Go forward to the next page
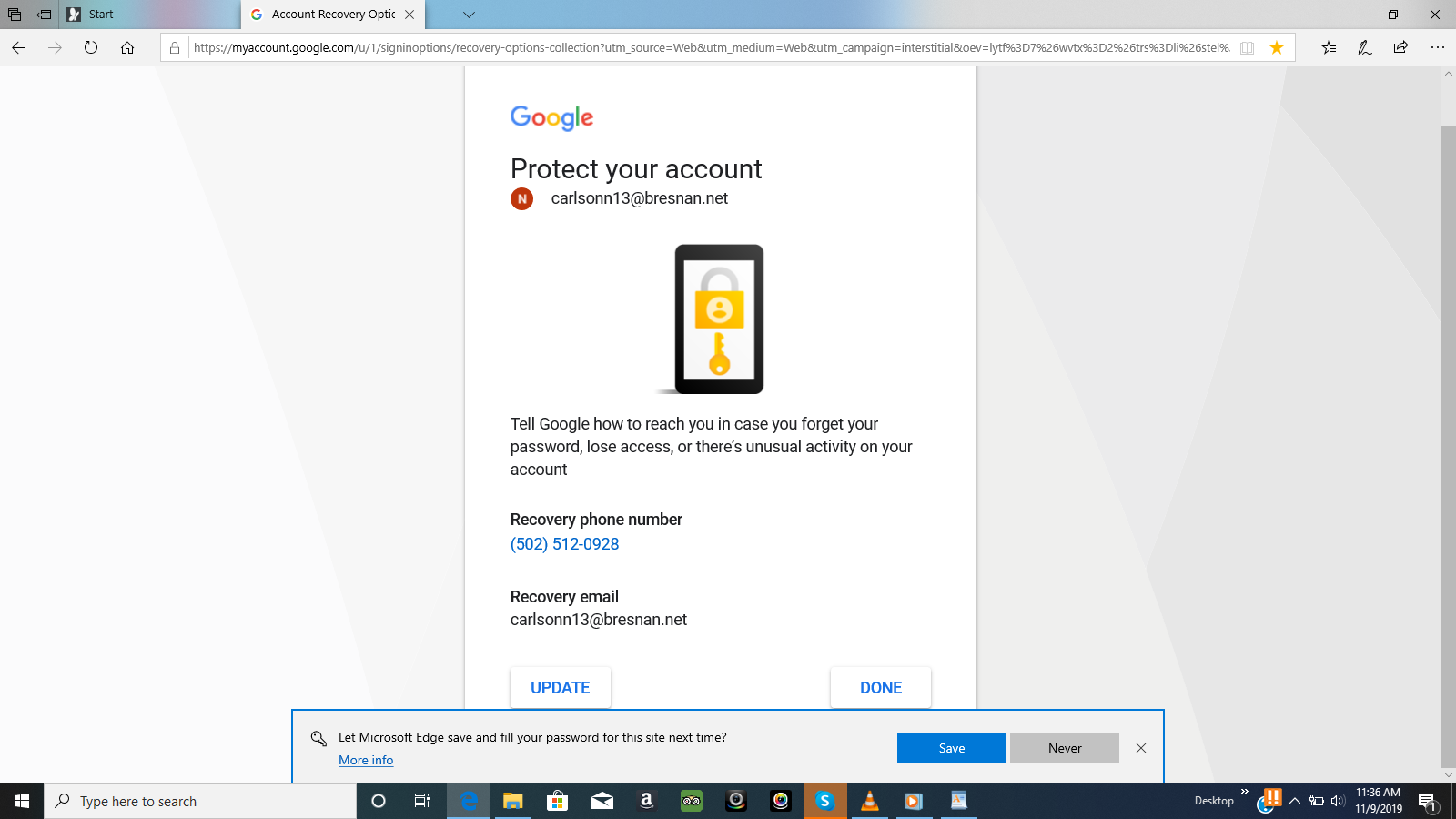Screen dimensions: 1456x819 [x=56, y=48]
